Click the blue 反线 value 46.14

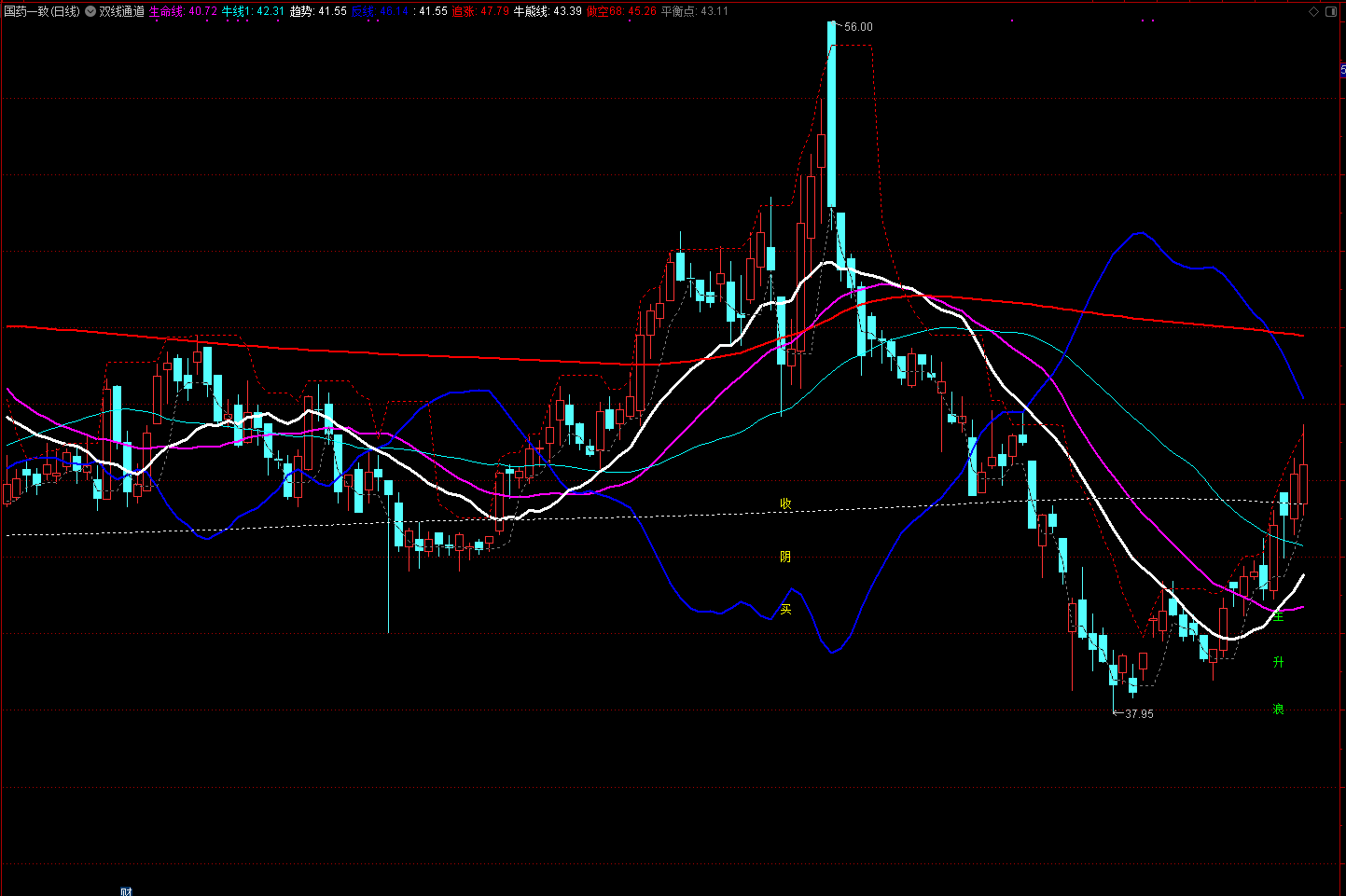pos(394,11)
